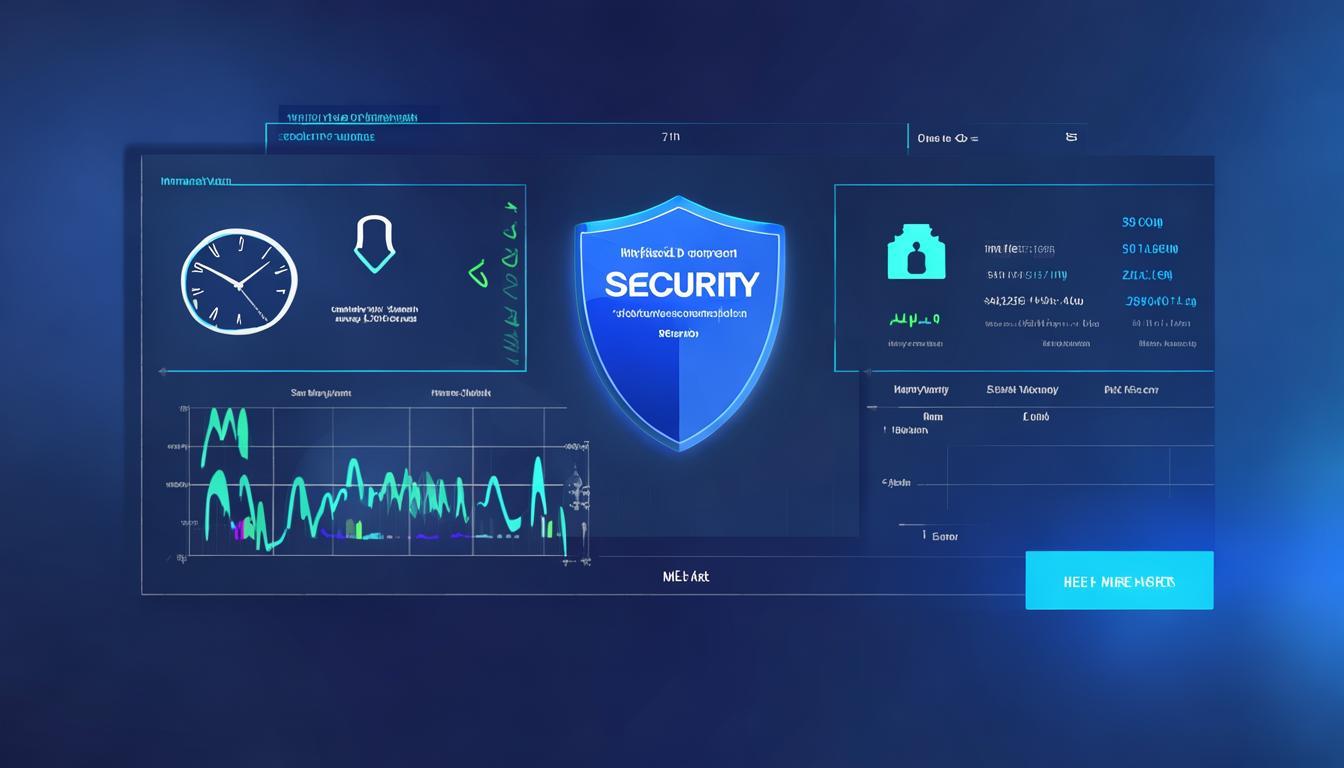
Task: Click the green chevron beside vertical text
Action: tap(477, 270)
